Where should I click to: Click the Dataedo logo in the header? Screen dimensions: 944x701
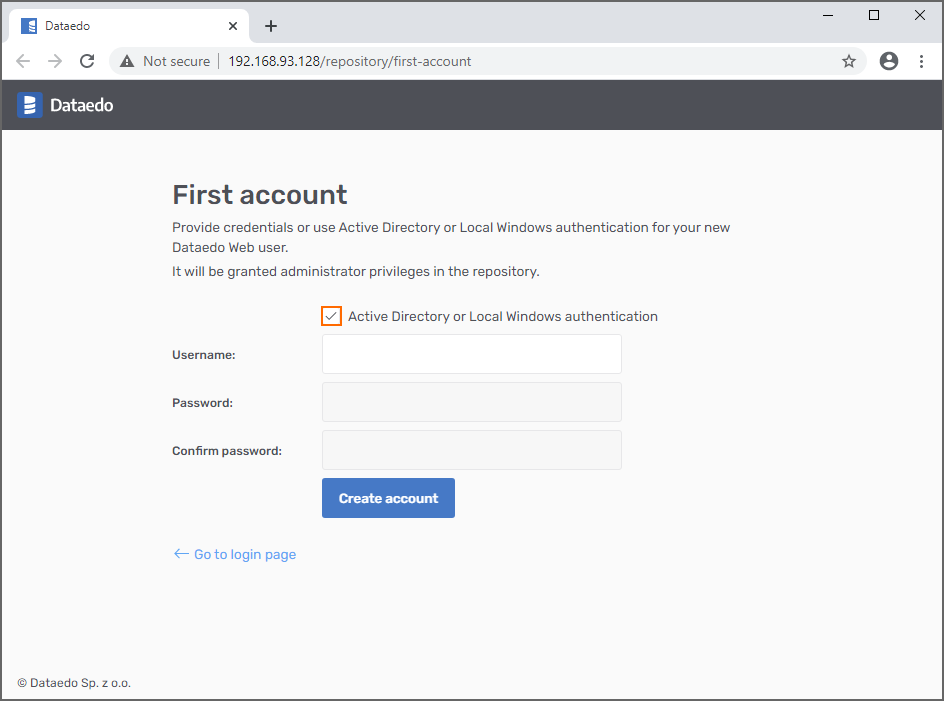tap(65, 105)
